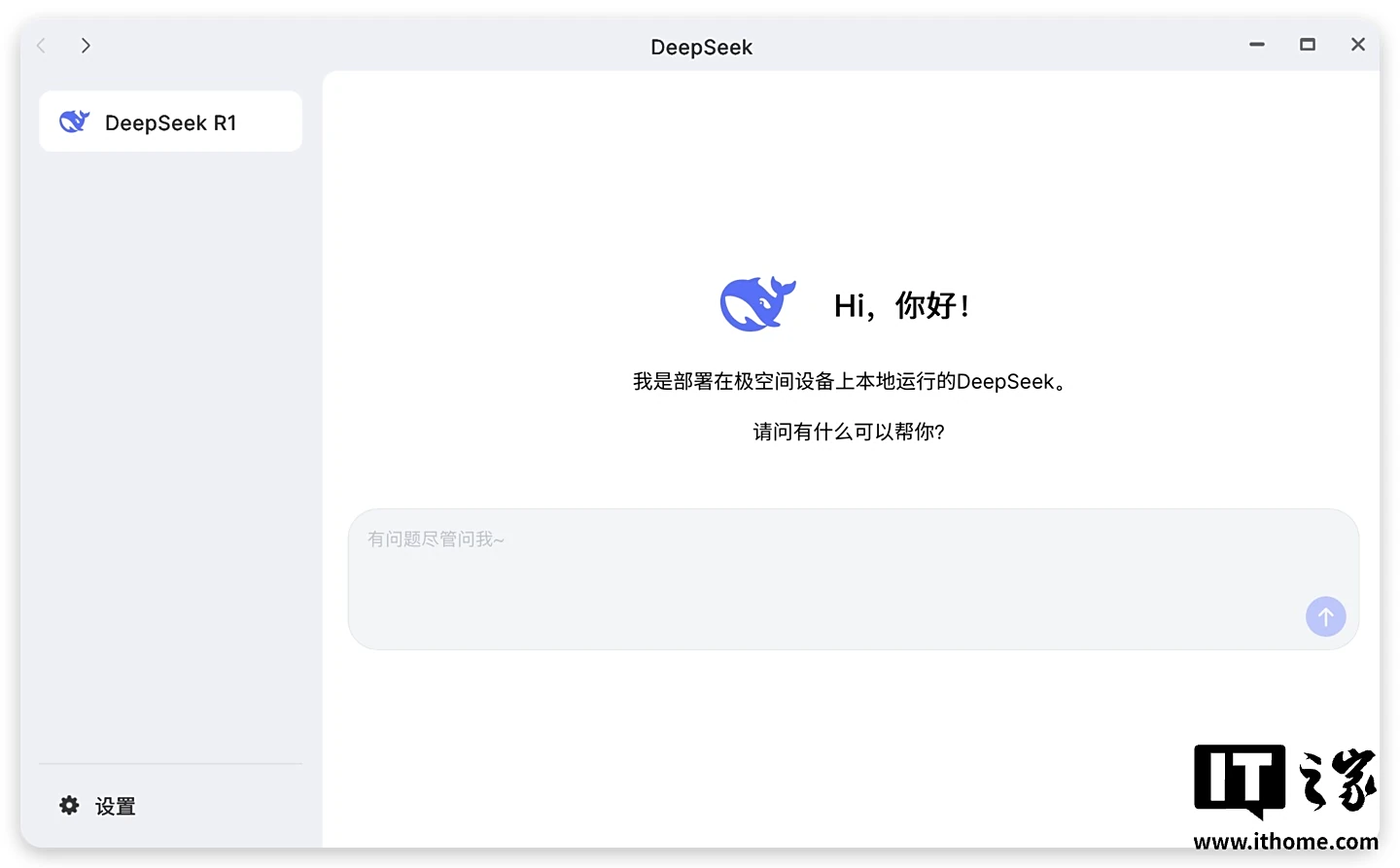Click the DeepSeek window title
The height and width of the screenshot is (868, 1400).
pos(701,48)
